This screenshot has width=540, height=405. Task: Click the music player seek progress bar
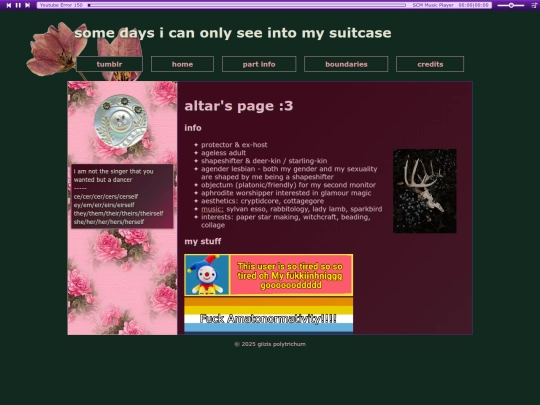[247, 5]
